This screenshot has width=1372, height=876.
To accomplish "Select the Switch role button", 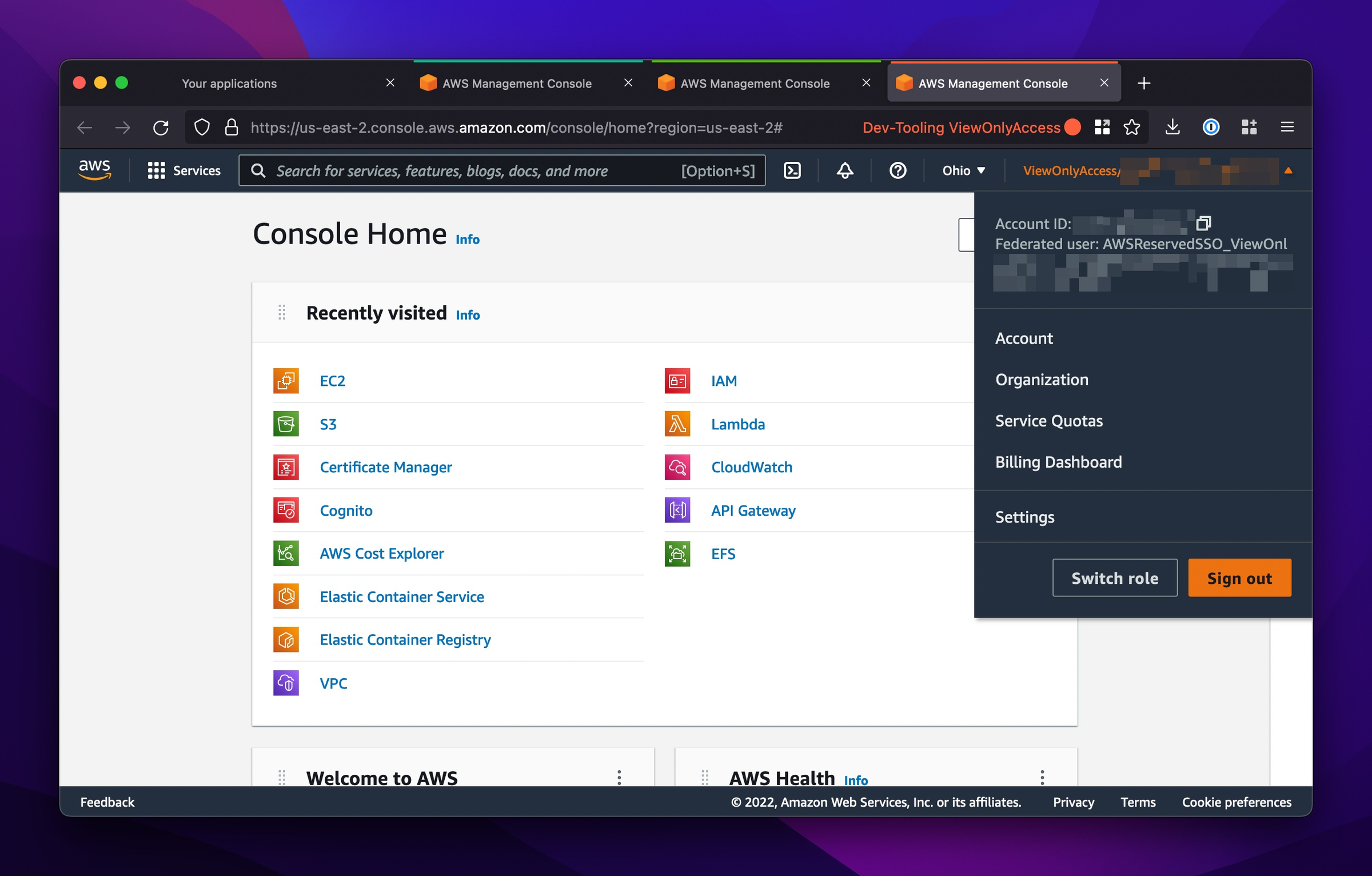I will [1114, 577].
